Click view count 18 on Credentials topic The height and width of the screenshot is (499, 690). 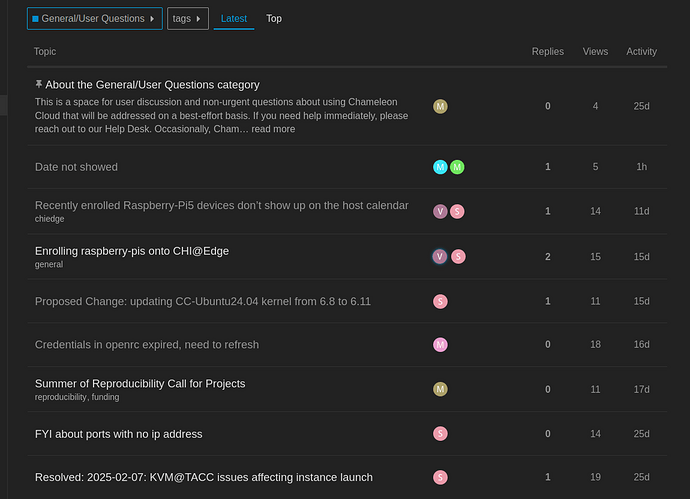595,345
